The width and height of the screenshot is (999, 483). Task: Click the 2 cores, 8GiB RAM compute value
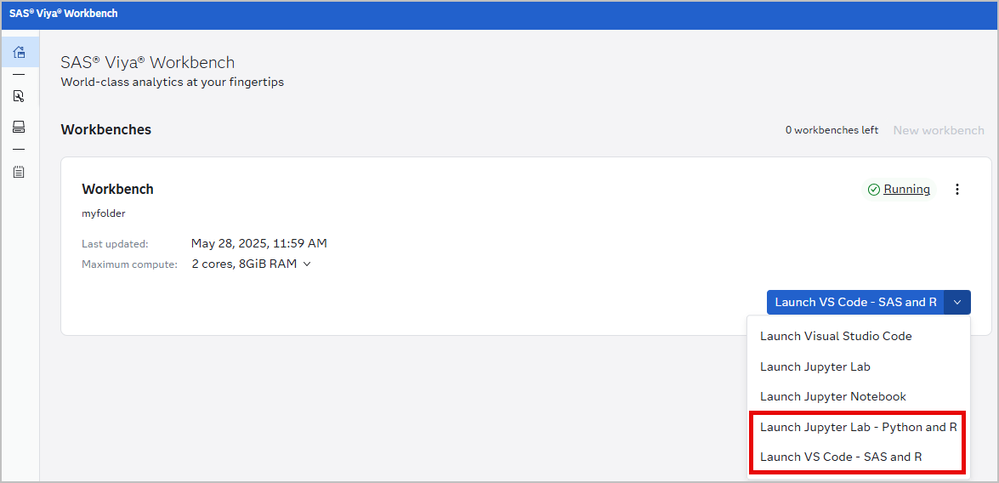coord(244,264)
